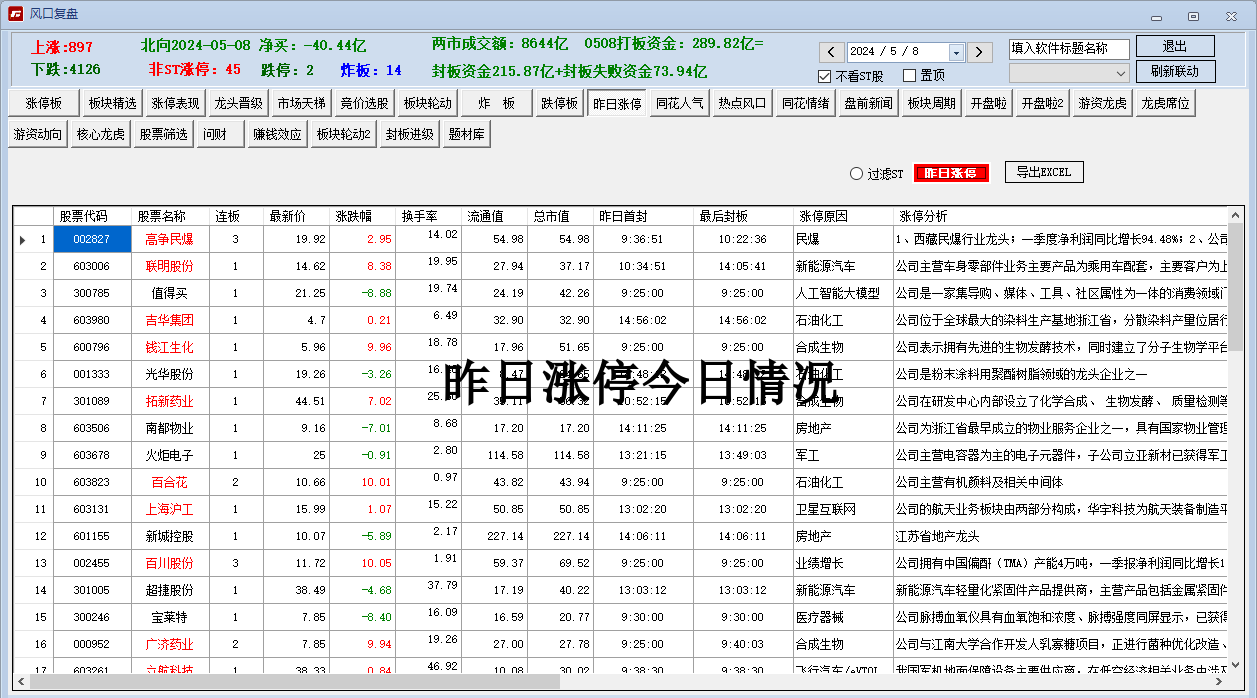The height and width of the screenshot is (698, 1257).
Task: Open the 炸板 tab
Action: [x=497, y=103]
